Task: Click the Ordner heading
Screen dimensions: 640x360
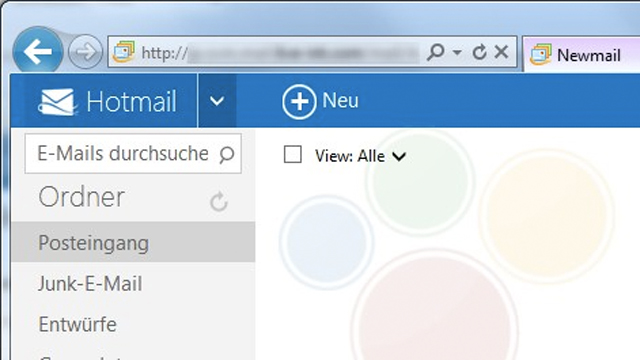Action: point(82,198)
